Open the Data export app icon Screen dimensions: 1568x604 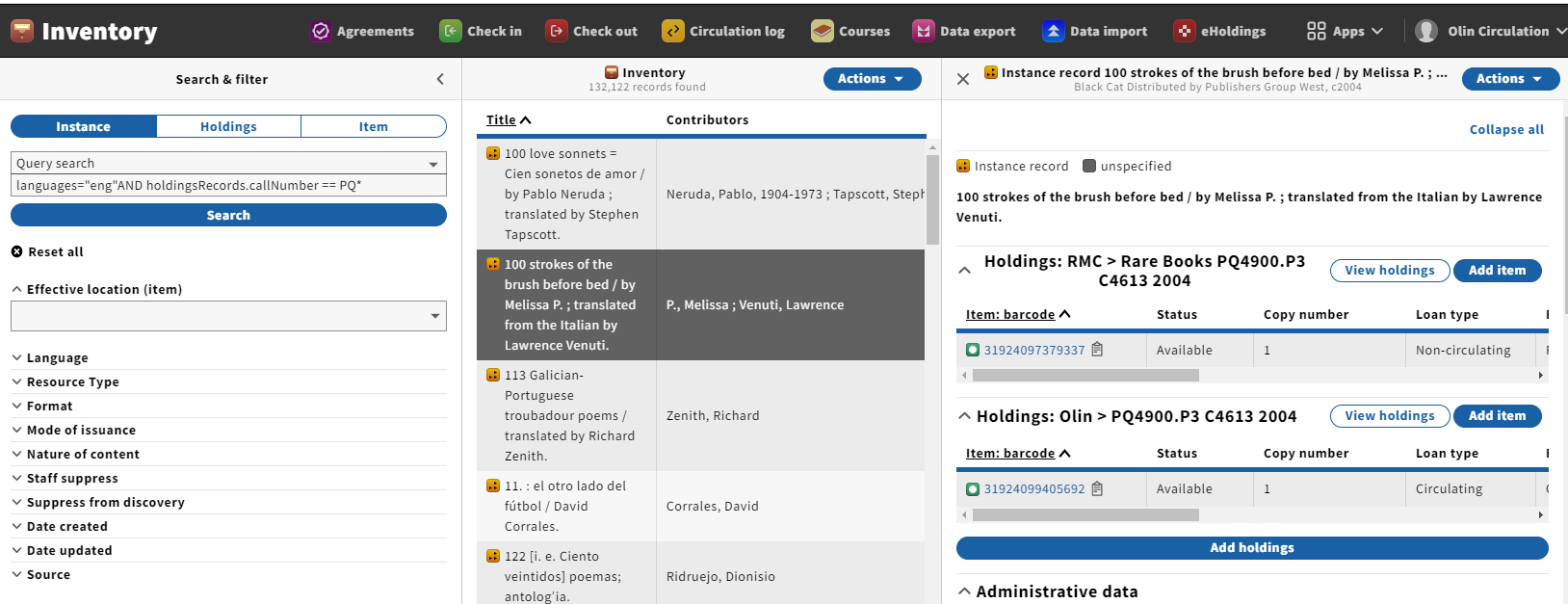923,31
